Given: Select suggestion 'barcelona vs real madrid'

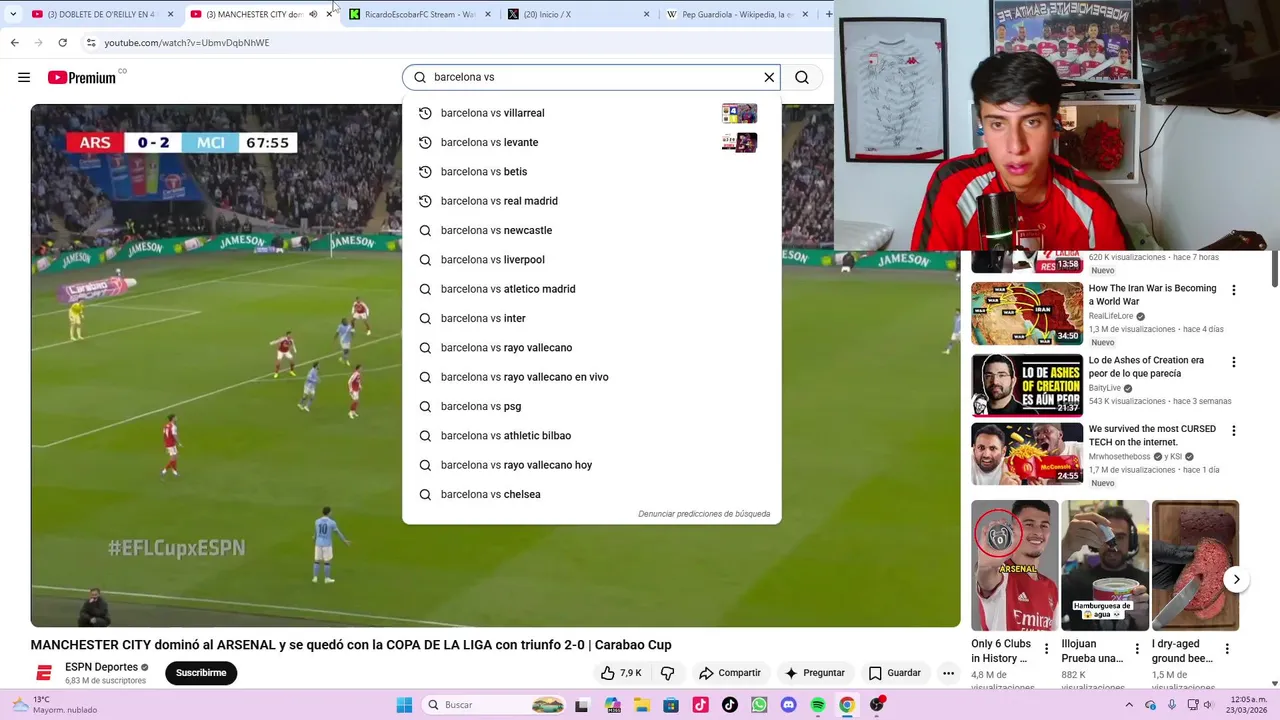Looking at the screenshot, I should [591, 201].
